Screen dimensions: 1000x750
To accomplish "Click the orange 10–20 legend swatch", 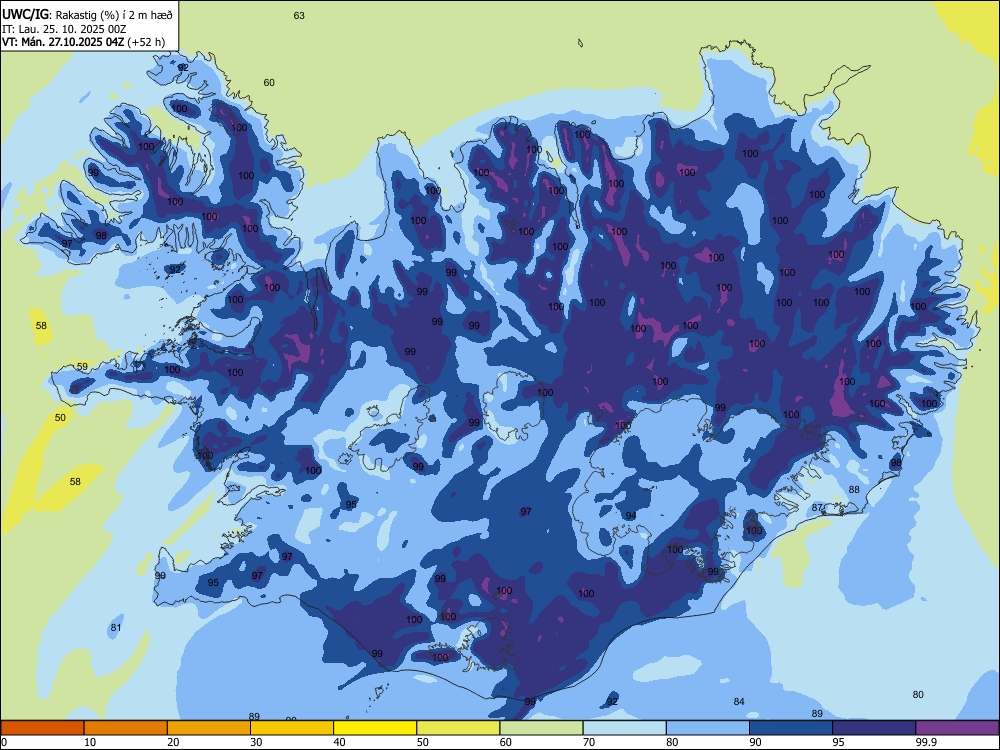I will point(126,728).
